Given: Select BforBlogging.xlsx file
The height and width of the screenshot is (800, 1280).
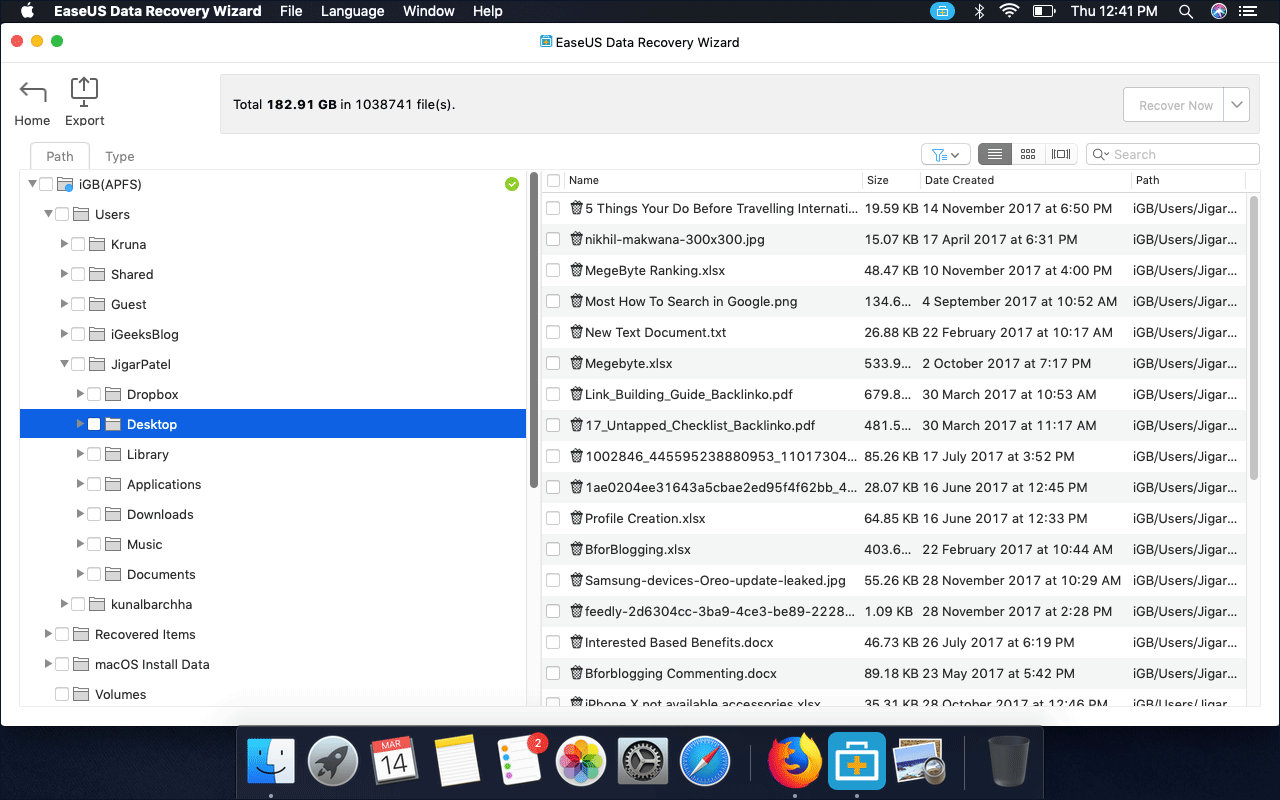Looking at the screenshot, I should coord(638,549).
